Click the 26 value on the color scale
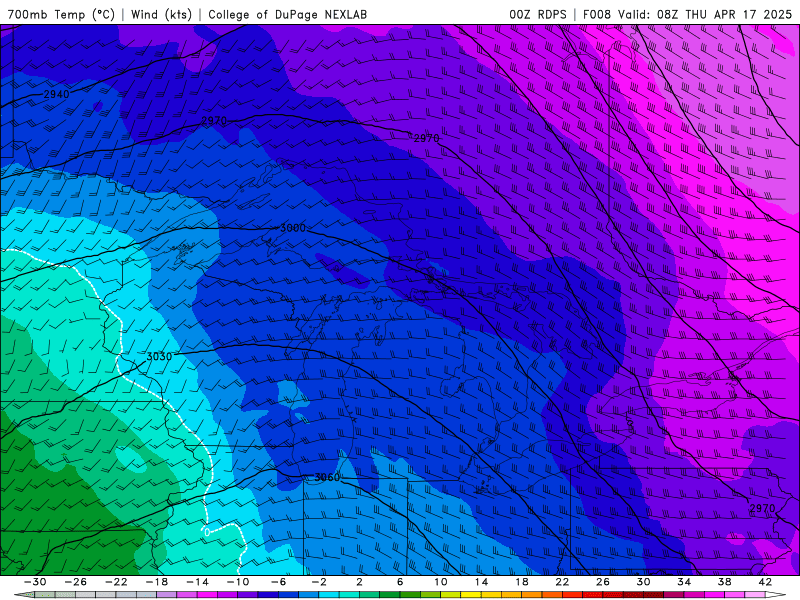 coord(603,582)
